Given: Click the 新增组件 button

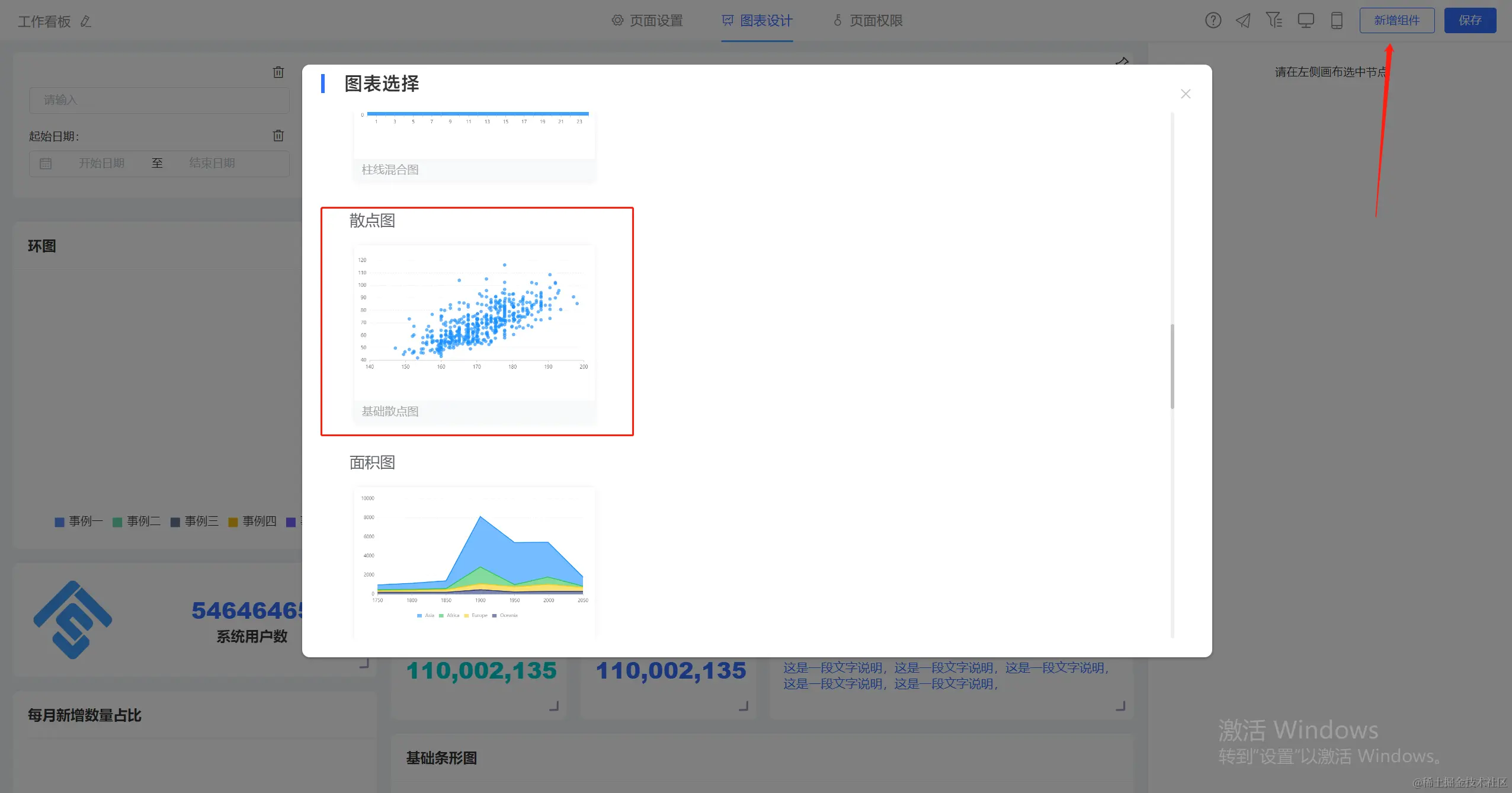Looking at the screenshot, I should click(x=1396, y=21).
